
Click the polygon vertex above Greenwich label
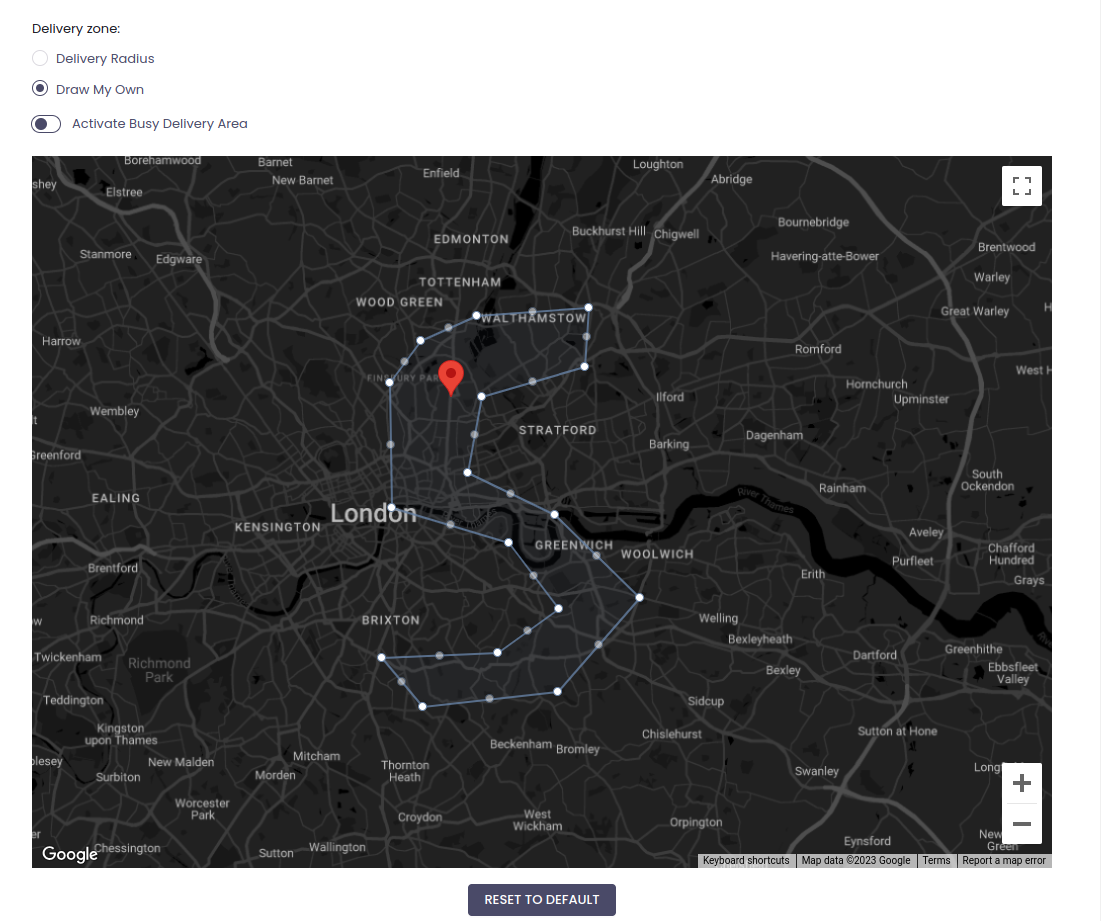pos(554,514)
